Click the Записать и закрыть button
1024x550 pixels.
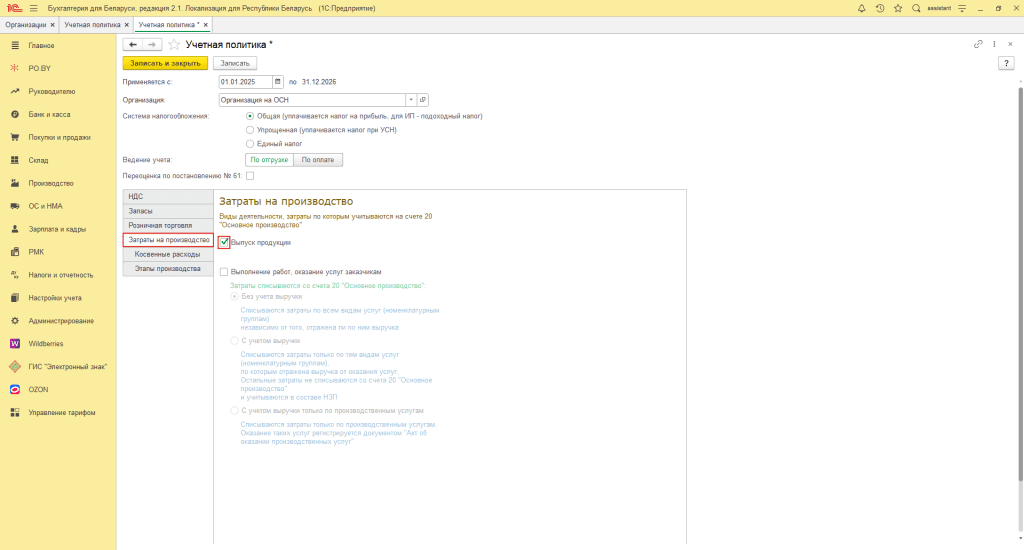click(x=163, y=63)
